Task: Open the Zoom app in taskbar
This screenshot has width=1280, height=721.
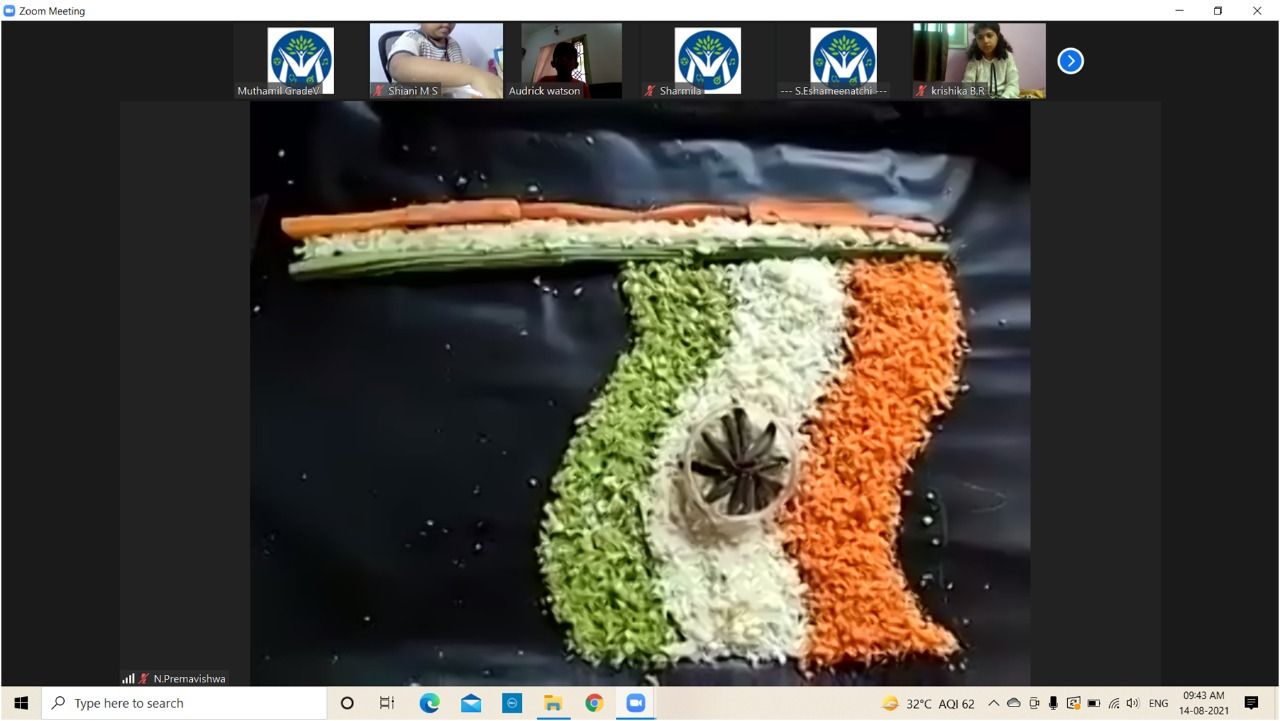Action: point(635,703)
